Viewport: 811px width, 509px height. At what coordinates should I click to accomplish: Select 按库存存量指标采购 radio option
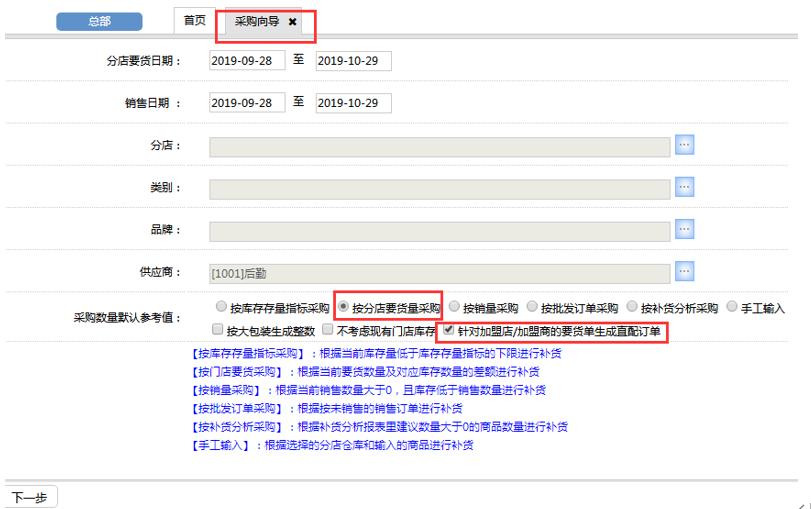221,307
